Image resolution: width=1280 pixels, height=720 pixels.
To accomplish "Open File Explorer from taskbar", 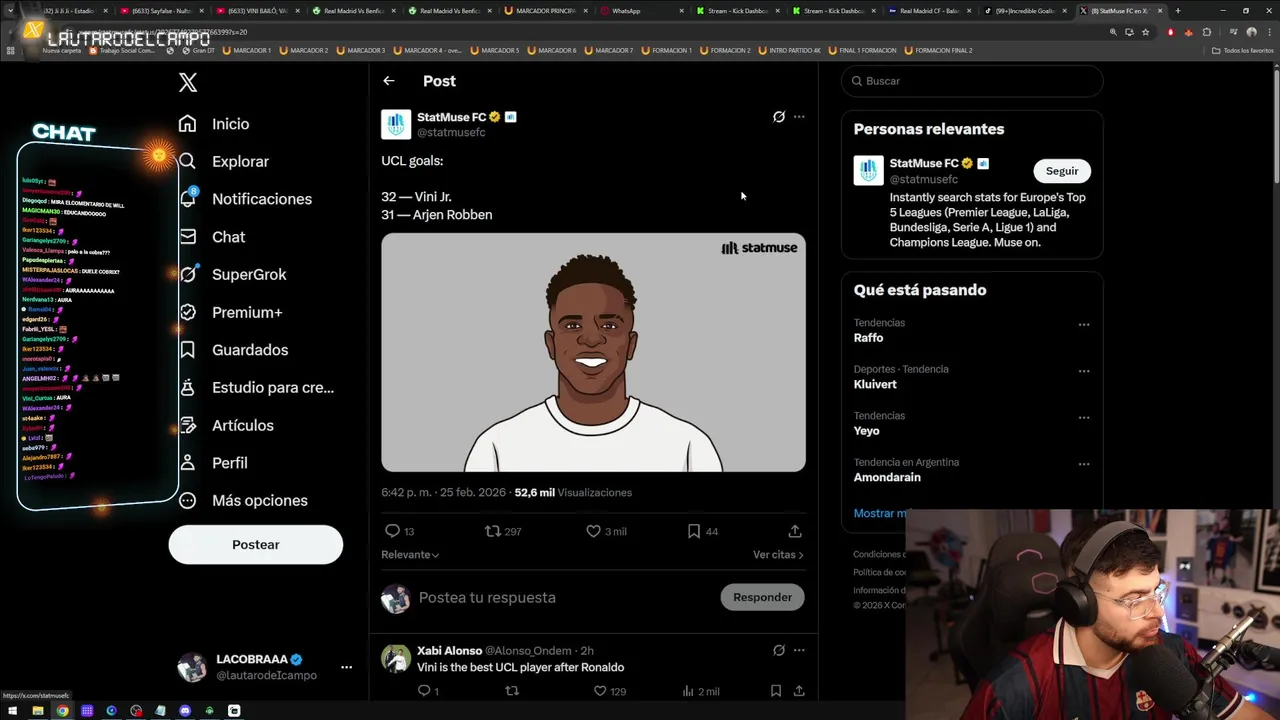I will [38, 711].
